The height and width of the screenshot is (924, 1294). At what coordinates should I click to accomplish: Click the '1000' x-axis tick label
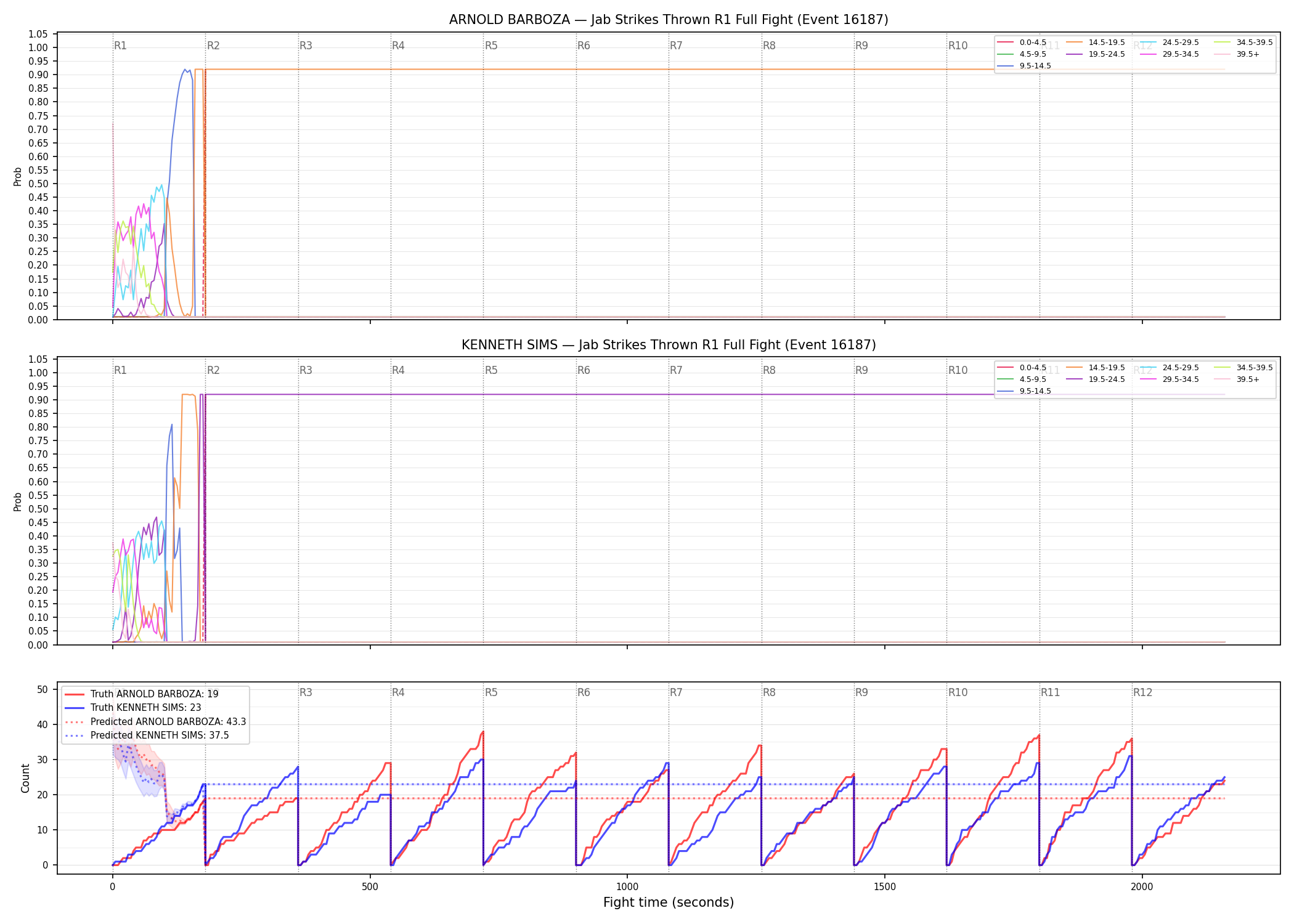(x=627, y=887)
